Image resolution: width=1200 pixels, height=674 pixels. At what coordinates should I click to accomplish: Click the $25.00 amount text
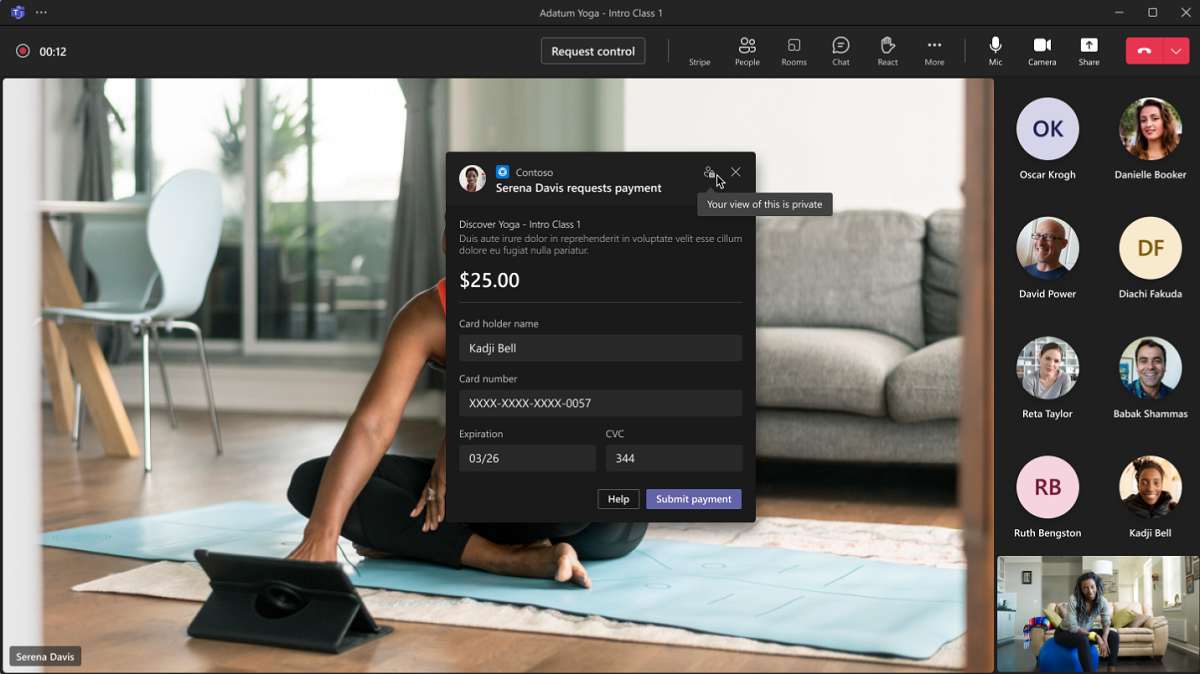[x=489, y=281]
